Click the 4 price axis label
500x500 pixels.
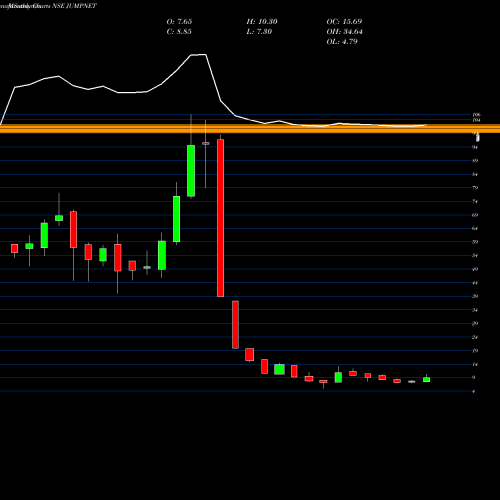(x=474, y=391)
